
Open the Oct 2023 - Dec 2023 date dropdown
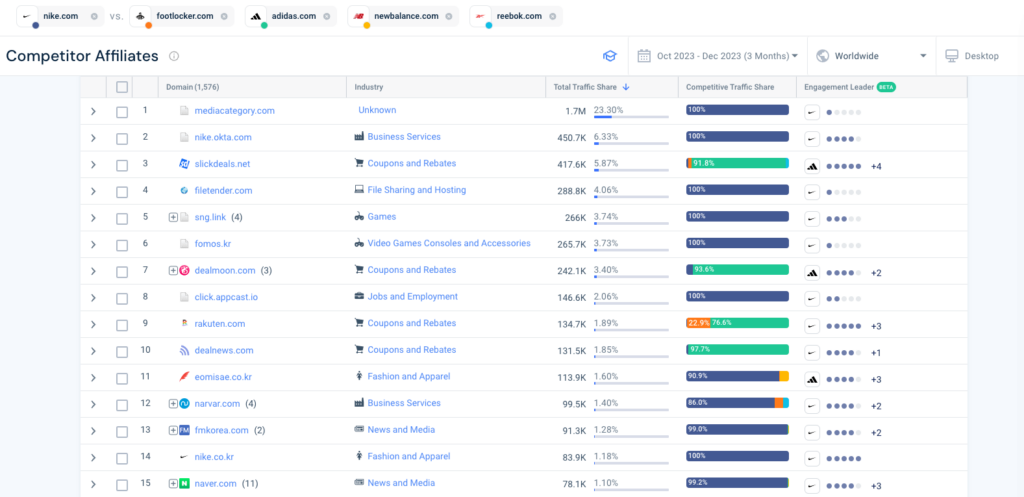click(718, 56)
